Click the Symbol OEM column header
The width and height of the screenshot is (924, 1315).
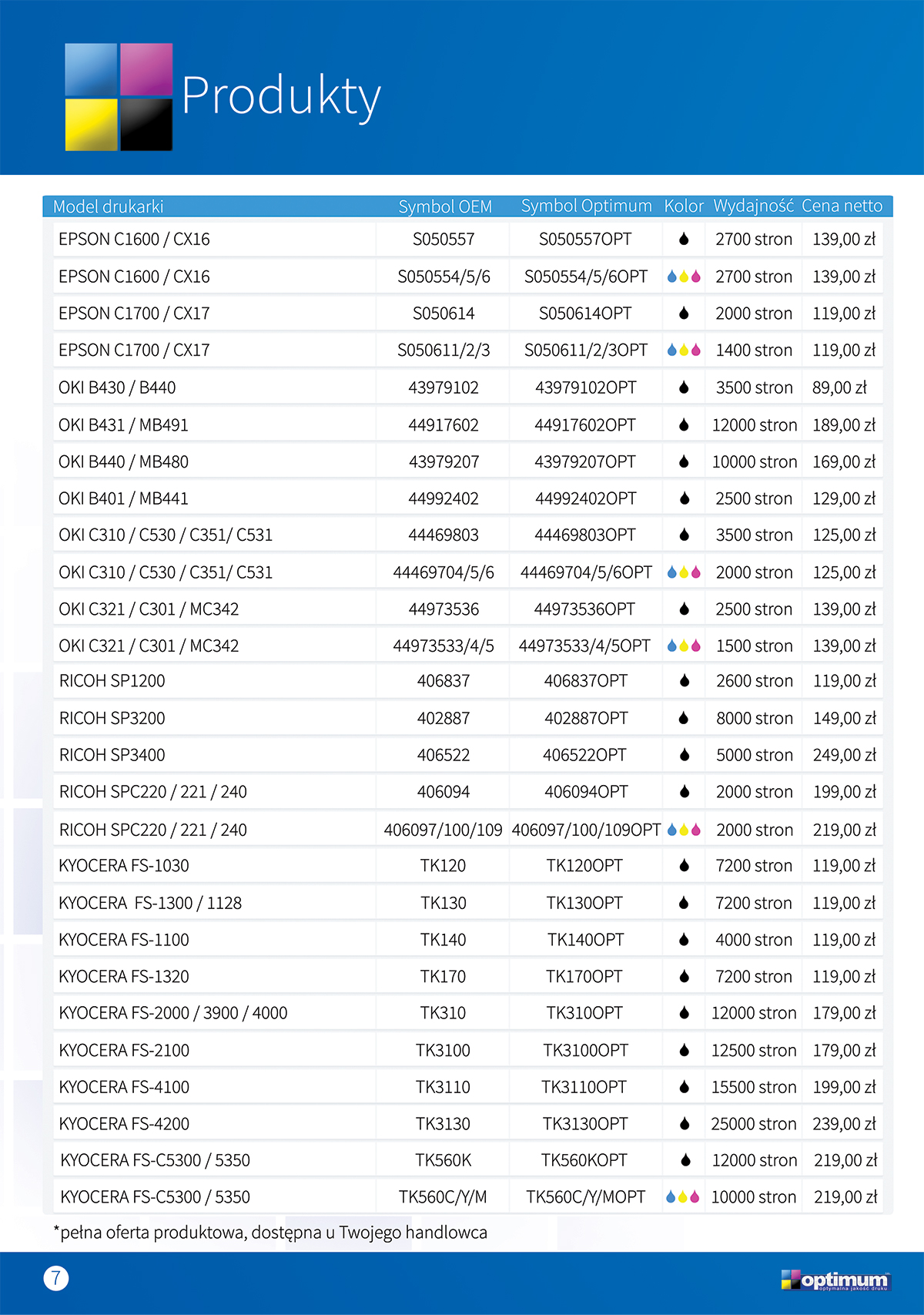[445, 206]
